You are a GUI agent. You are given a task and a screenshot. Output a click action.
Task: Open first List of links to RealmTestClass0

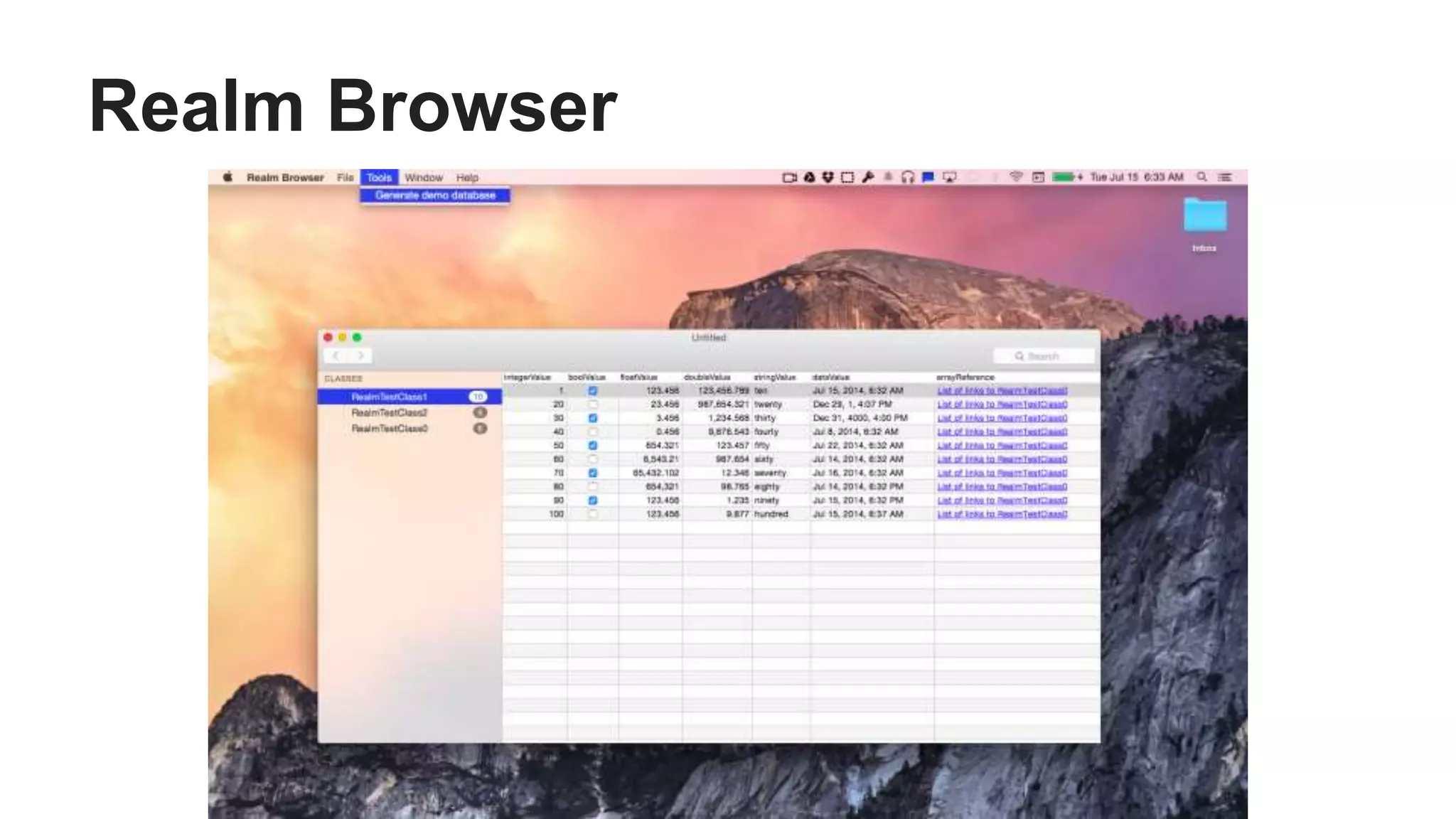pos(1002,390)
